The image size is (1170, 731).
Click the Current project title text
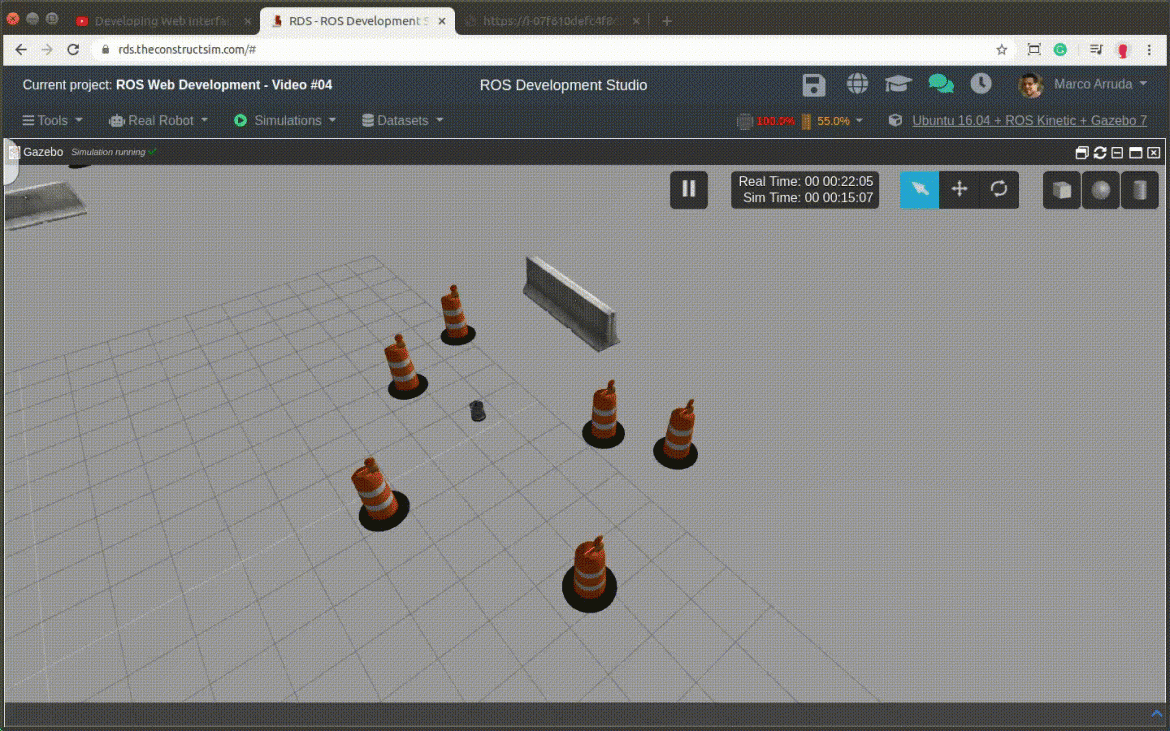pos(177,85)
